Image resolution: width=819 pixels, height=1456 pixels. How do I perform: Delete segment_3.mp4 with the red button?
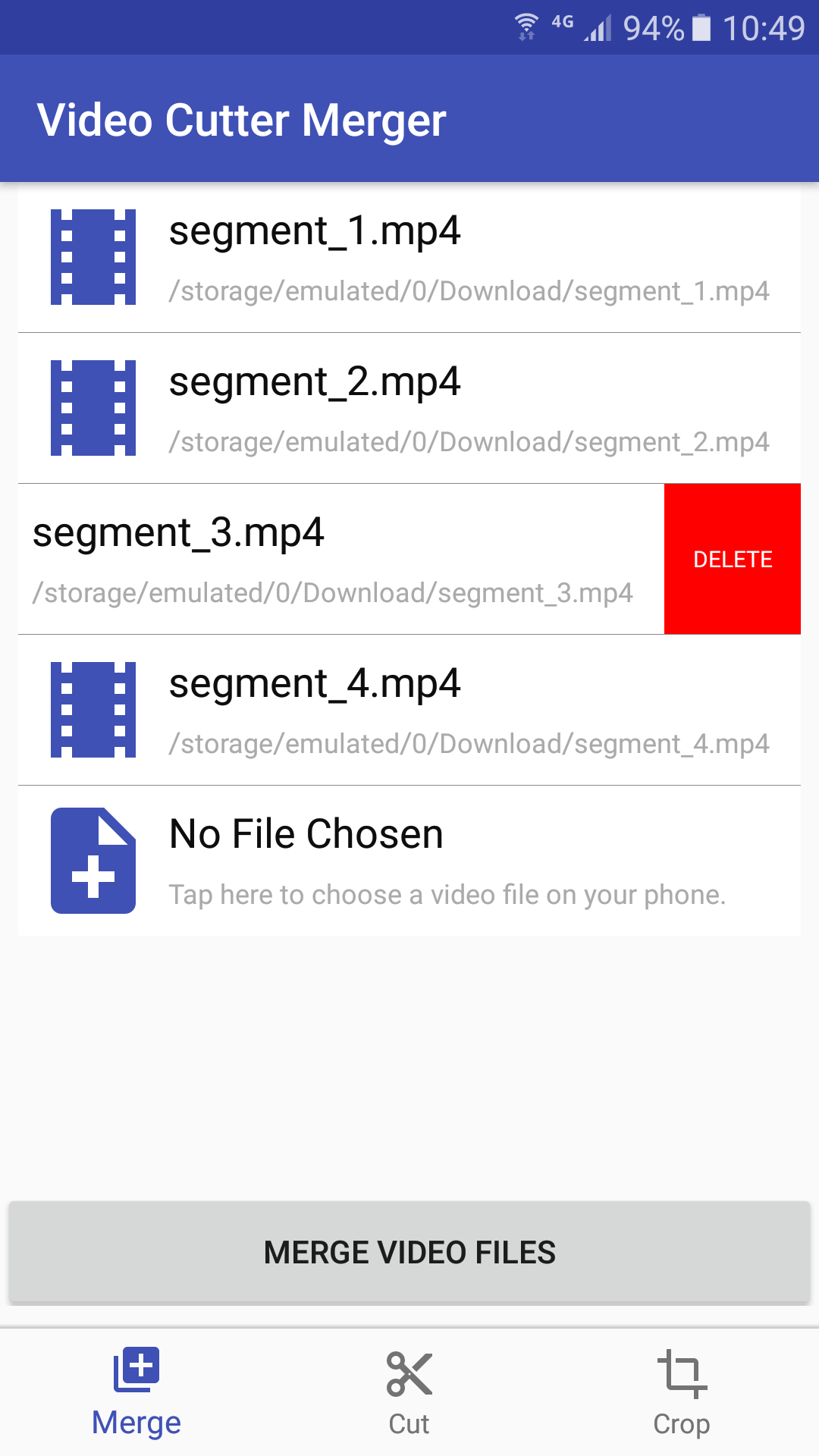[x=733, y=559]
